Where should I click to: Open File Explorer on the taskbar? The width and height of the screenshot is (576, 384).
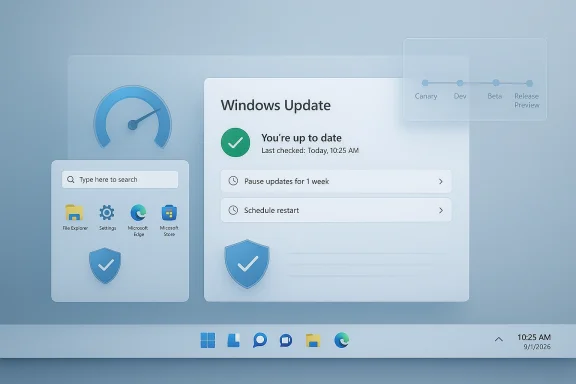pyautogui.click(x=313, y=340)
